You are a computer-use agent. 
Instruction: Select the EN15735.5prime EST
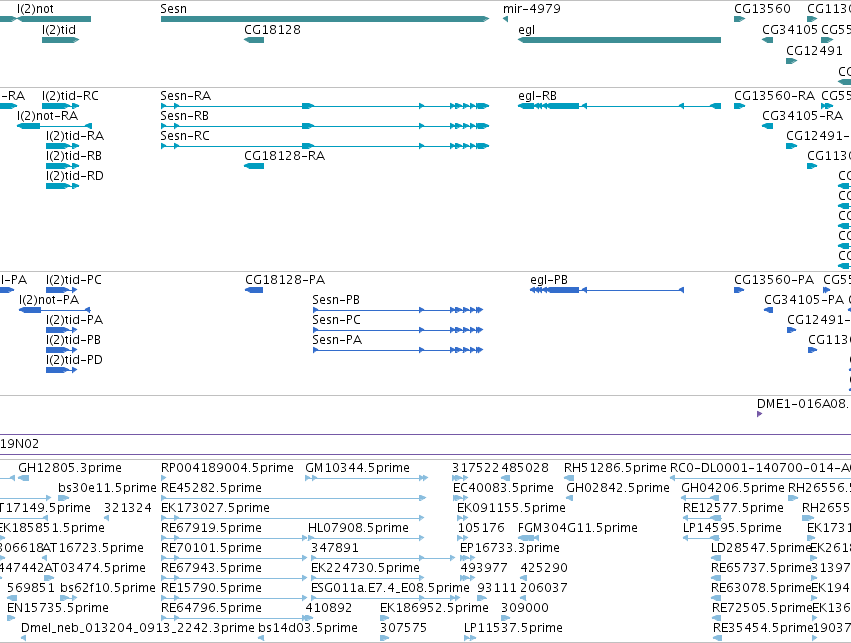11,619
